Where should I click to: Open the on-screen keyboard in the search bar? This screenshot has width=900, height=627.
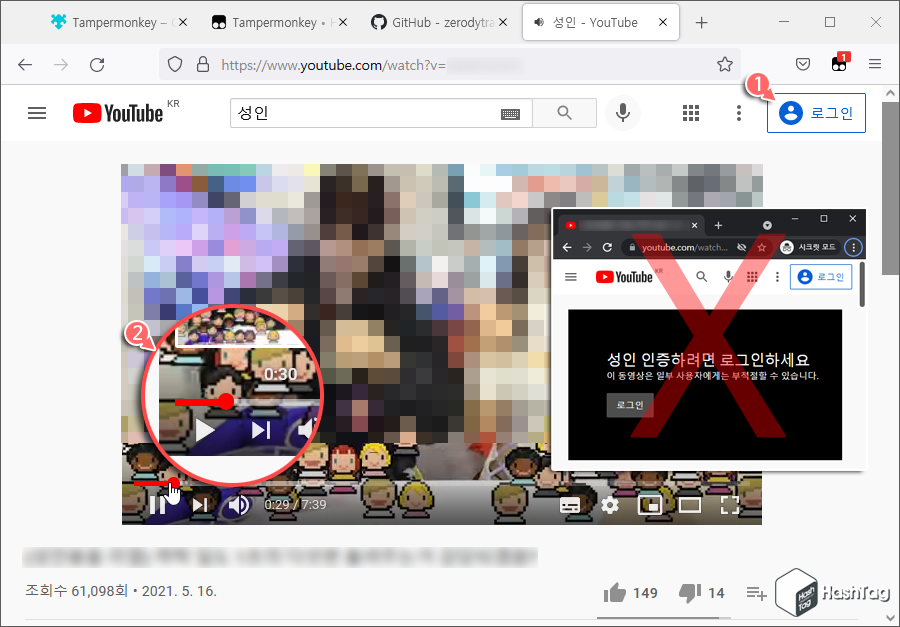(510, 113)
